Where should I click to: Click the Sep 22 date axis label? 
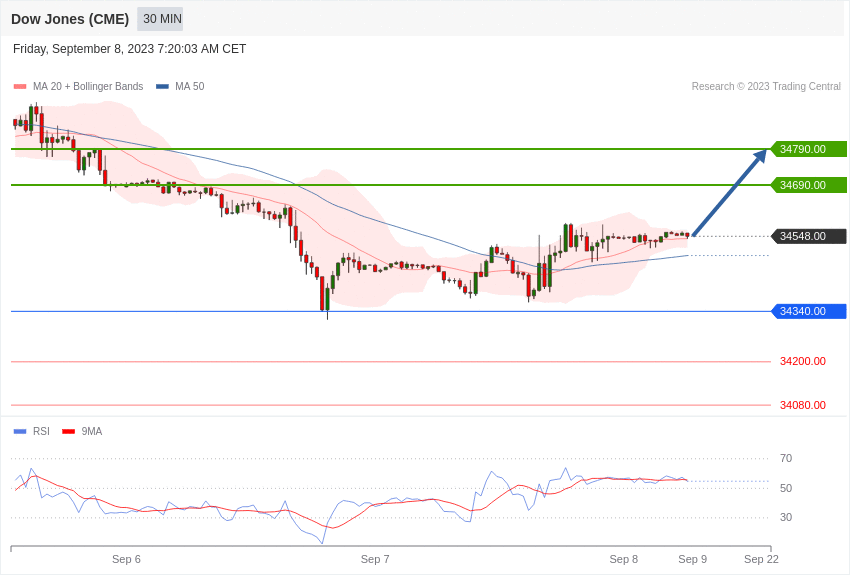point(762,559)
